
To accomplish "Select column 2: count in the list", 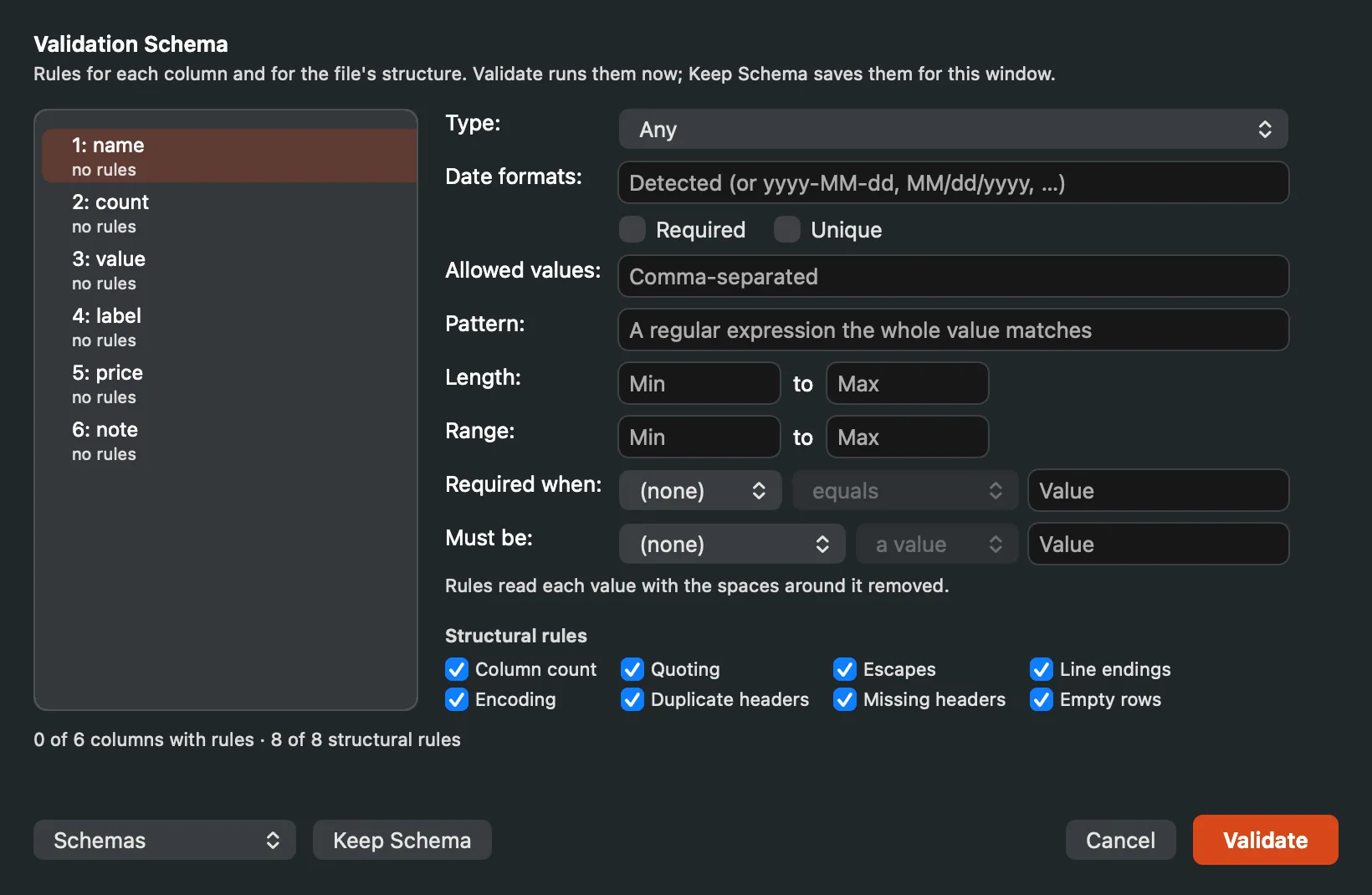I will 229,212.
